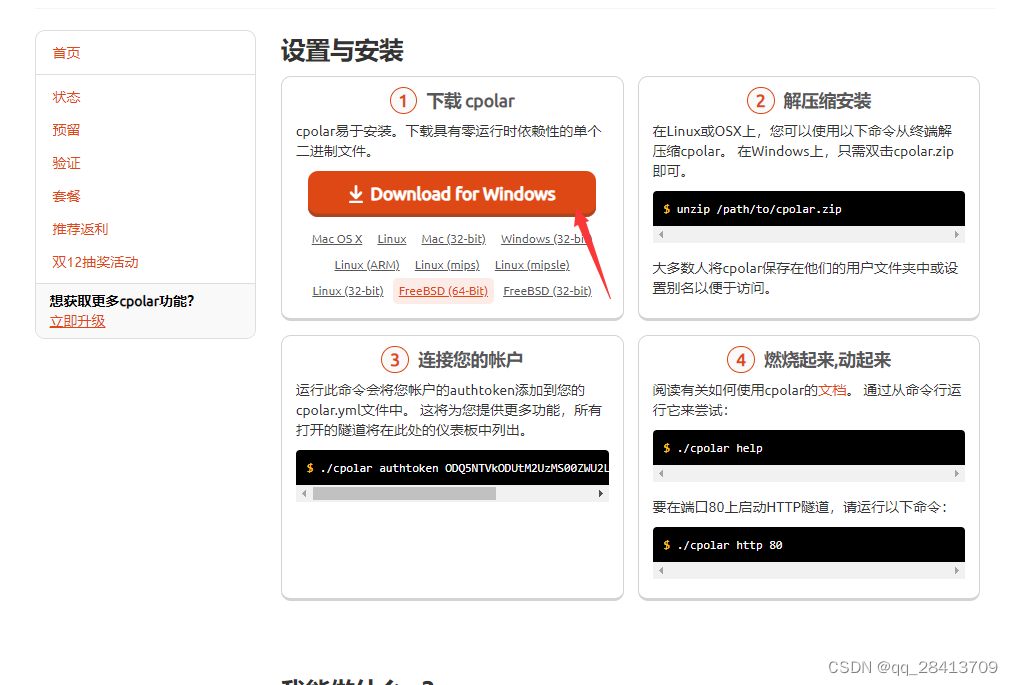This screenshot has height=685, width=1013.
Task: Click the 设置与安装 page heading
Action: (342, 50)
